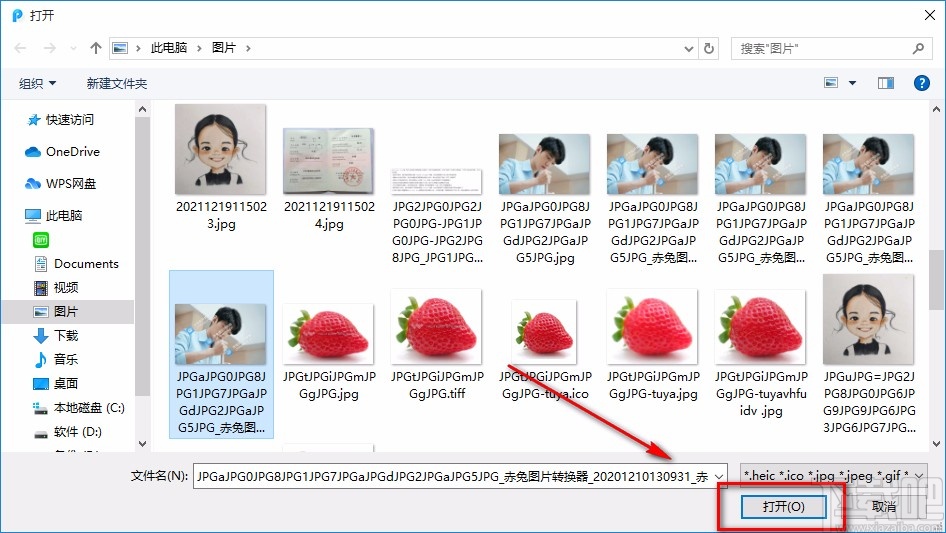Screen dimensions: 946x533
Task: Click the search magnifier icon
Action: [x=918, y=48]
